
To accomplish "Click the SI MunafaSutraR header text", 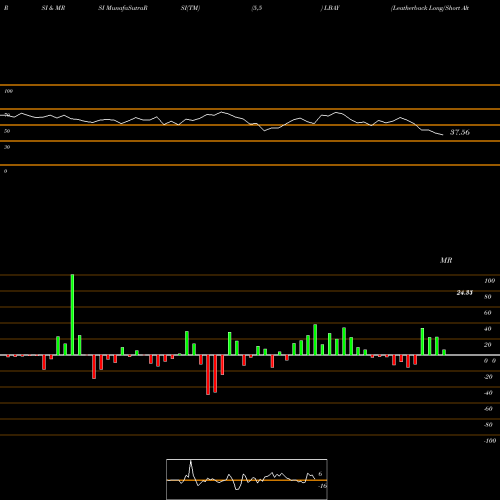I will point(123,8).
